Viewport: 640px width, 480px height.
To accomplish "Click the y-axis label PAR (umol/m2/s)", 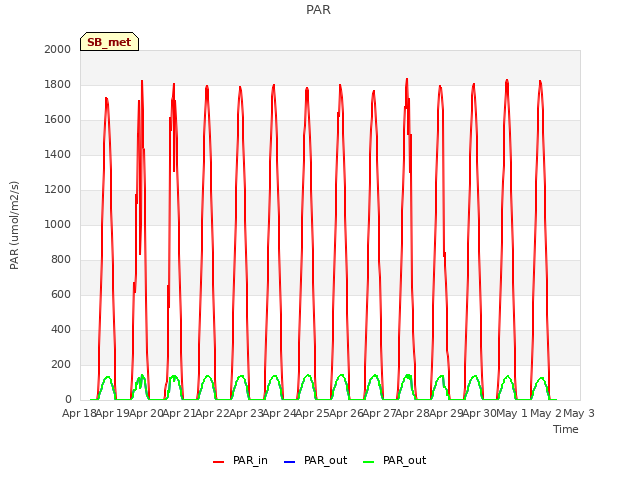I will click(14, 225).
